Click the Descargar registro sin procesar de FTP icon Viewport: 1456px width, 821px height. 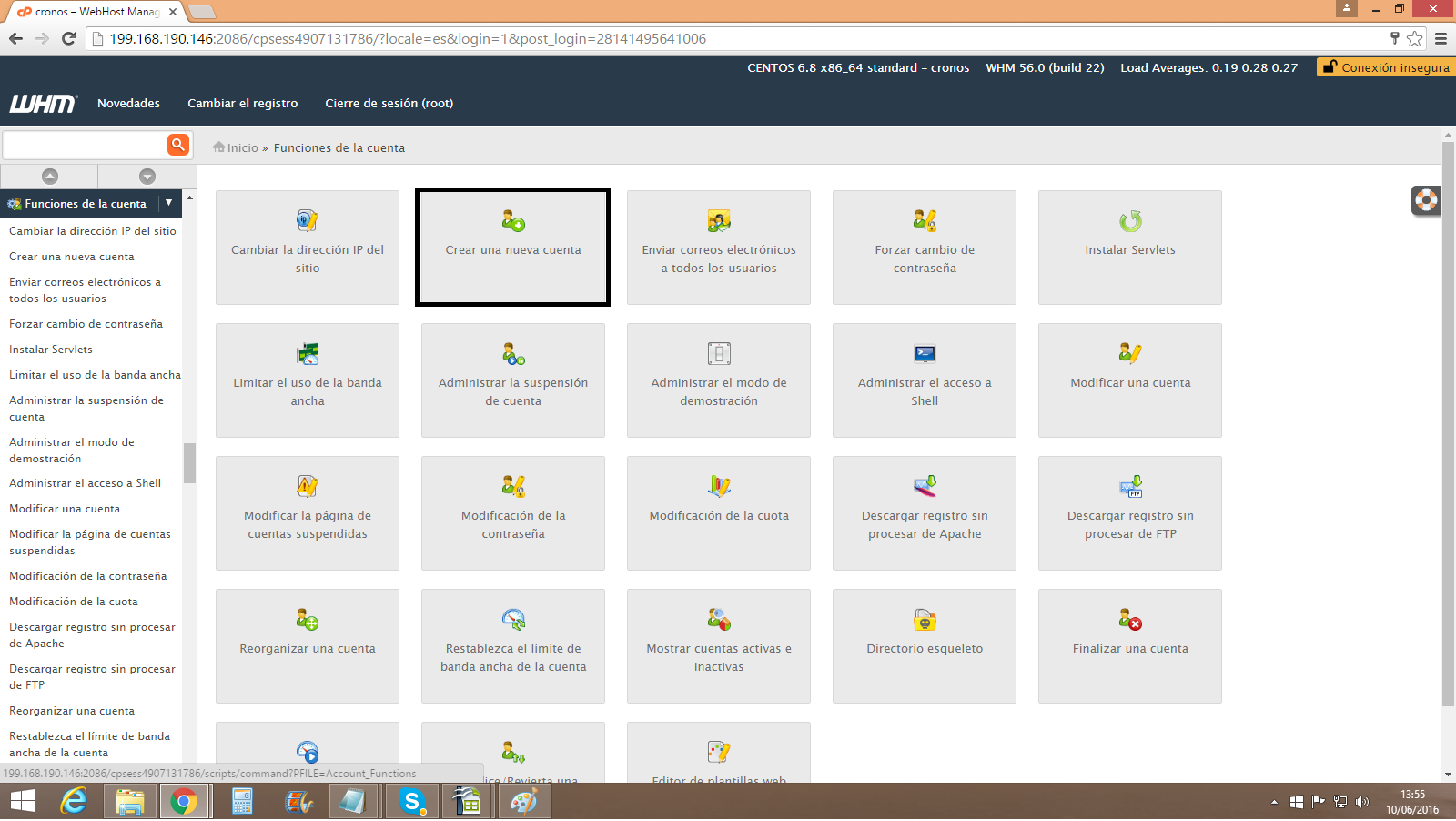[x=1130, y=487]
